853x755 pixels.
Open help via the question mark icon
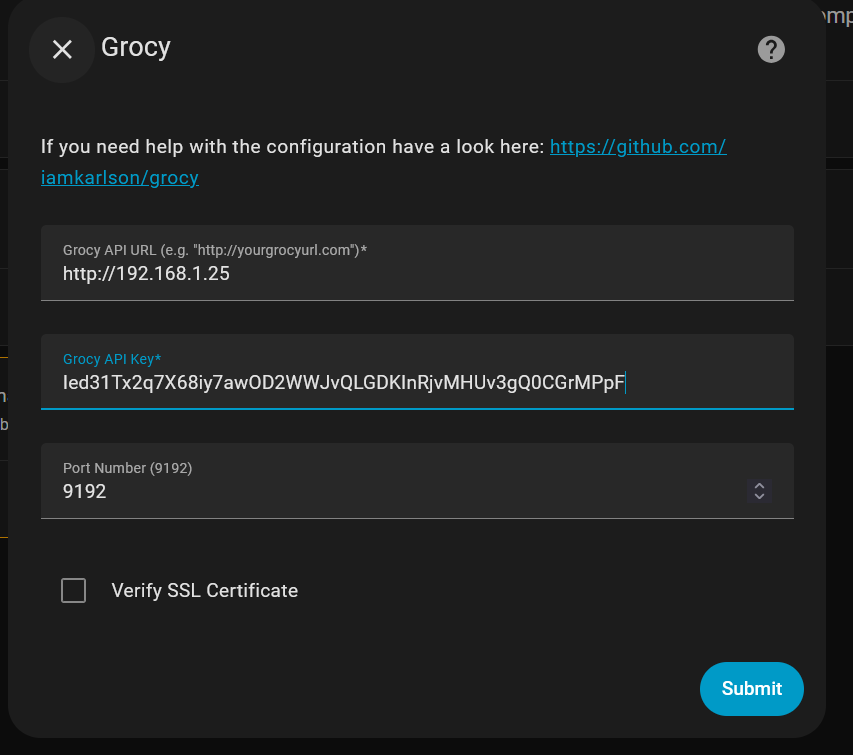coord(771,49)
